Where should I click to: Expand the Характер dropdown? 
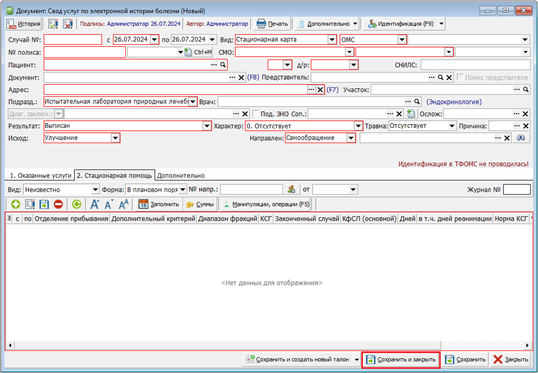click(x=358, y=126)
